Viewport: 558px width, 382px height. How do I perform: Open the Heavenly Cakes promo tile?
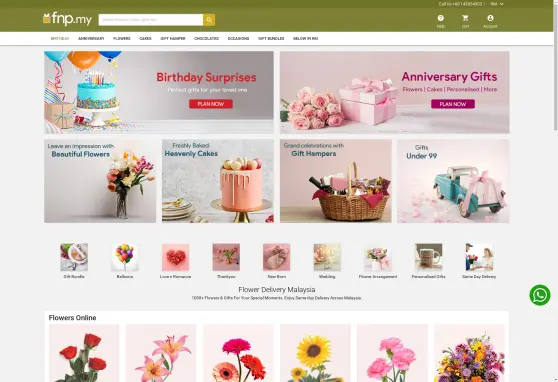click(218, 181)
